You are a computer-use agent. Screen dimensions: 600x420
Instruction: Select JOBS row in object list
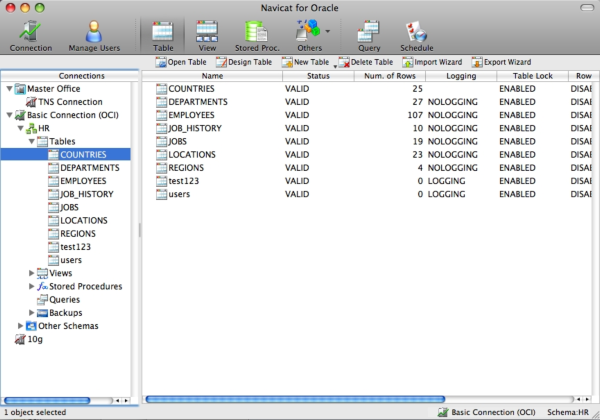[367, 142]
